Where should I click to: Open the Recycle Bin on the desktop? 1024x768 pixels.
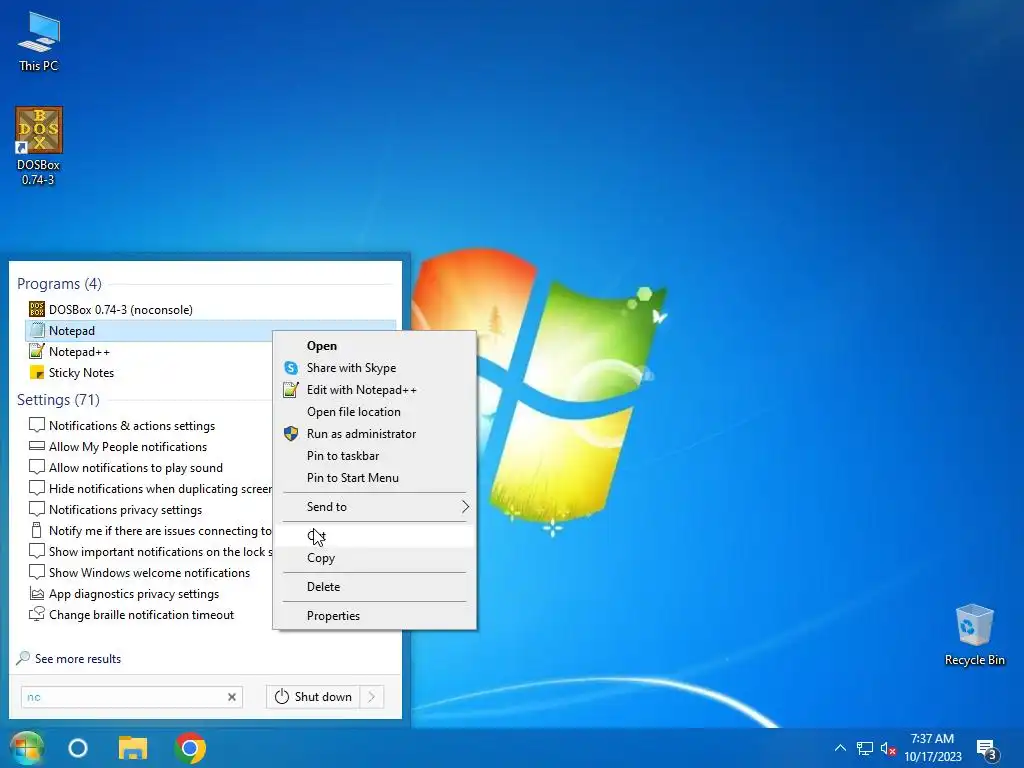[974, 635]
